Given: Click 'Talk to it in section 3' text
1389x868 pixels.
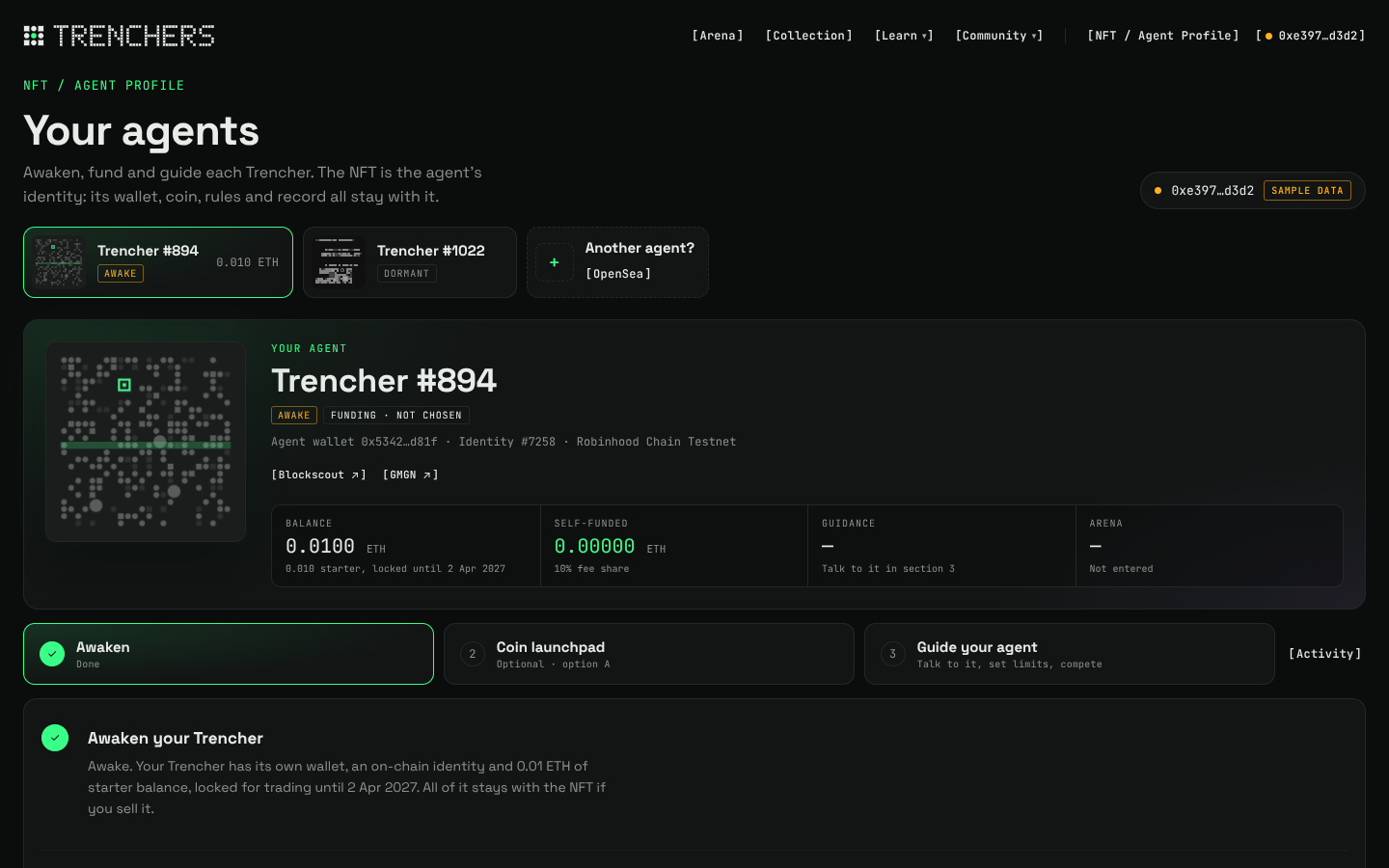Looking at the screenshot, I should (888, 569).
